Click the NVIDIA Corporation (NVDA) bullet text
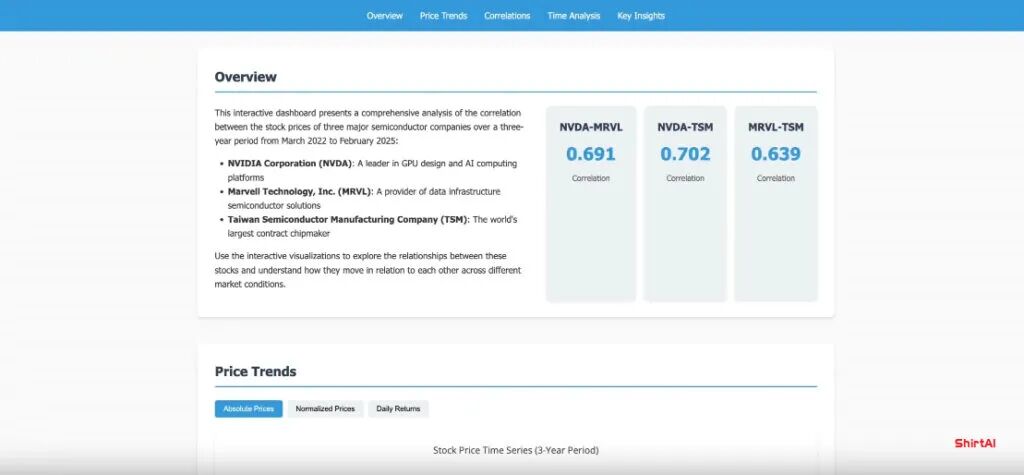Viewport: 1024px width, 475px height. coord(289,163)
